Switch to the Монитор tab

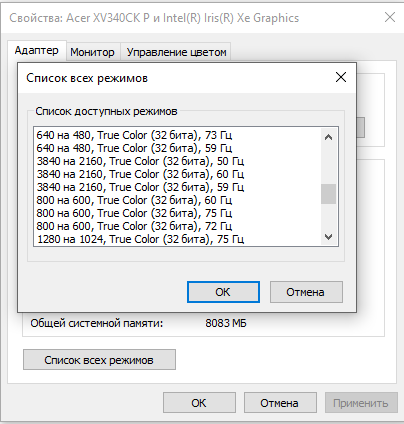[92, 52]
